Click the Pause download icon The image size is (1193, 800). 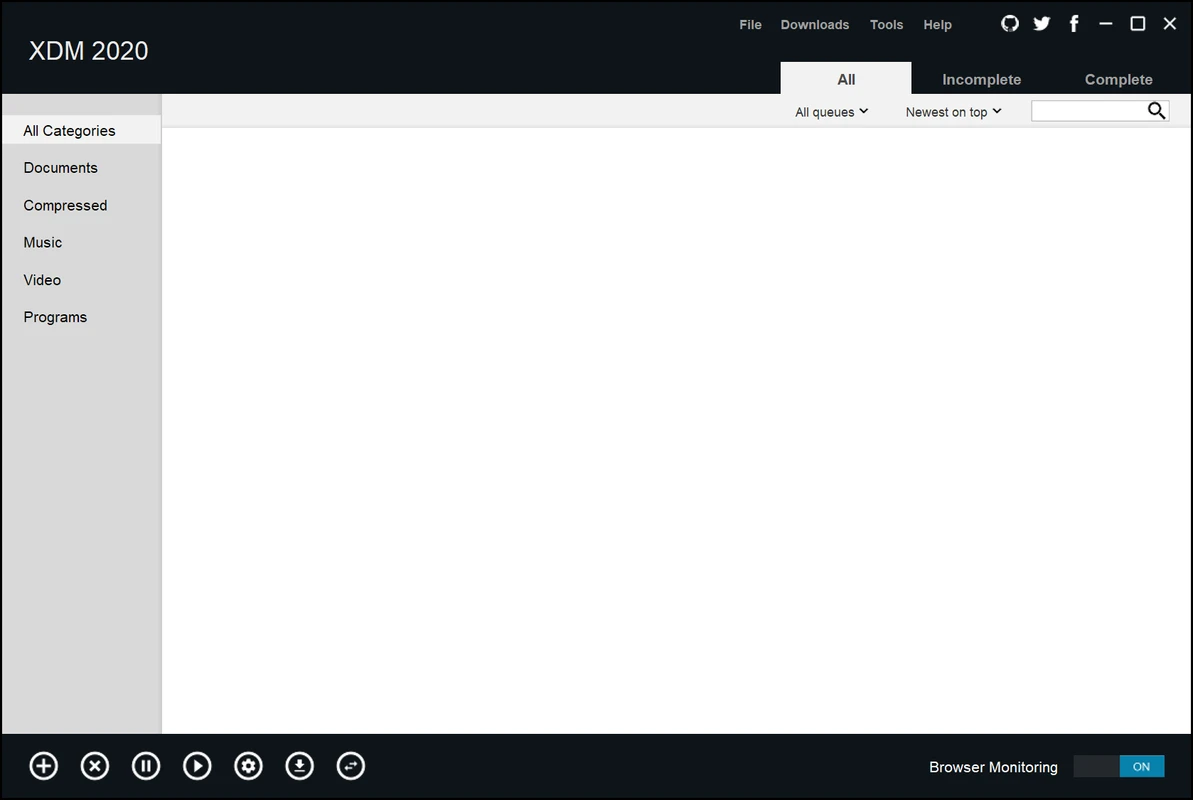(x=146, y=765)
